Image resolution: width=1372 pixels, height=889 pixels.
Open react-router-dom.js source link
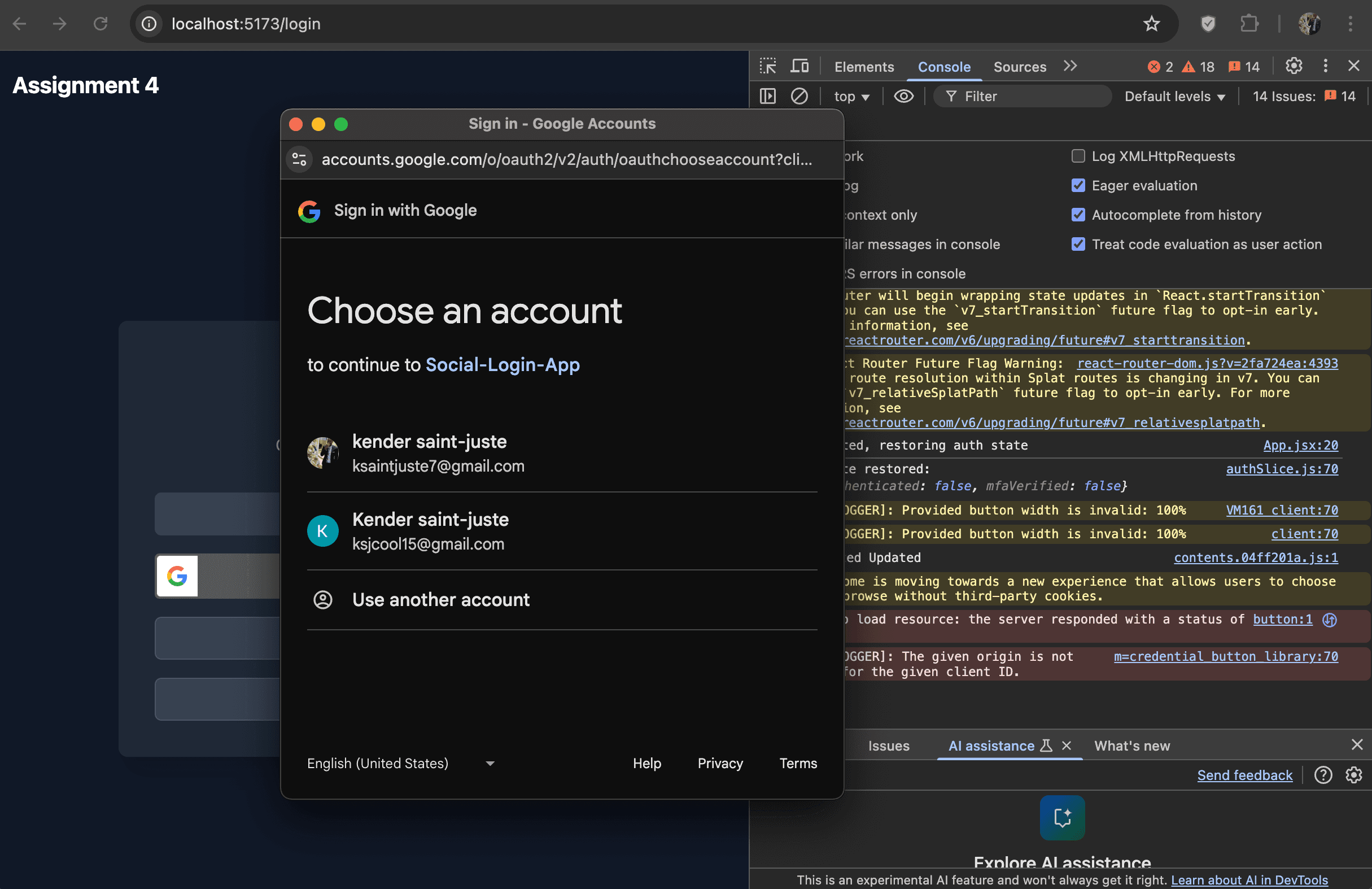click(1207, 363)
